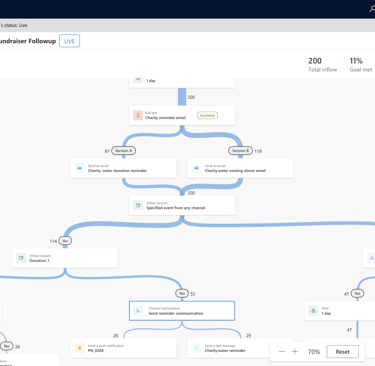This screenshot has width=375, height=366.
Task: Click the push notification bell icon
Action: [80, 348]
